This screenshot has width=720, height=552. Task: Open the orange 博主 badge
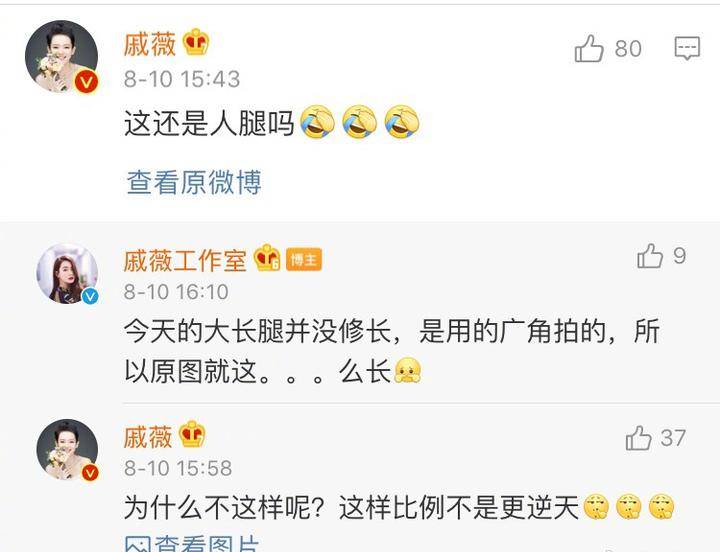(x=304, y=260)
